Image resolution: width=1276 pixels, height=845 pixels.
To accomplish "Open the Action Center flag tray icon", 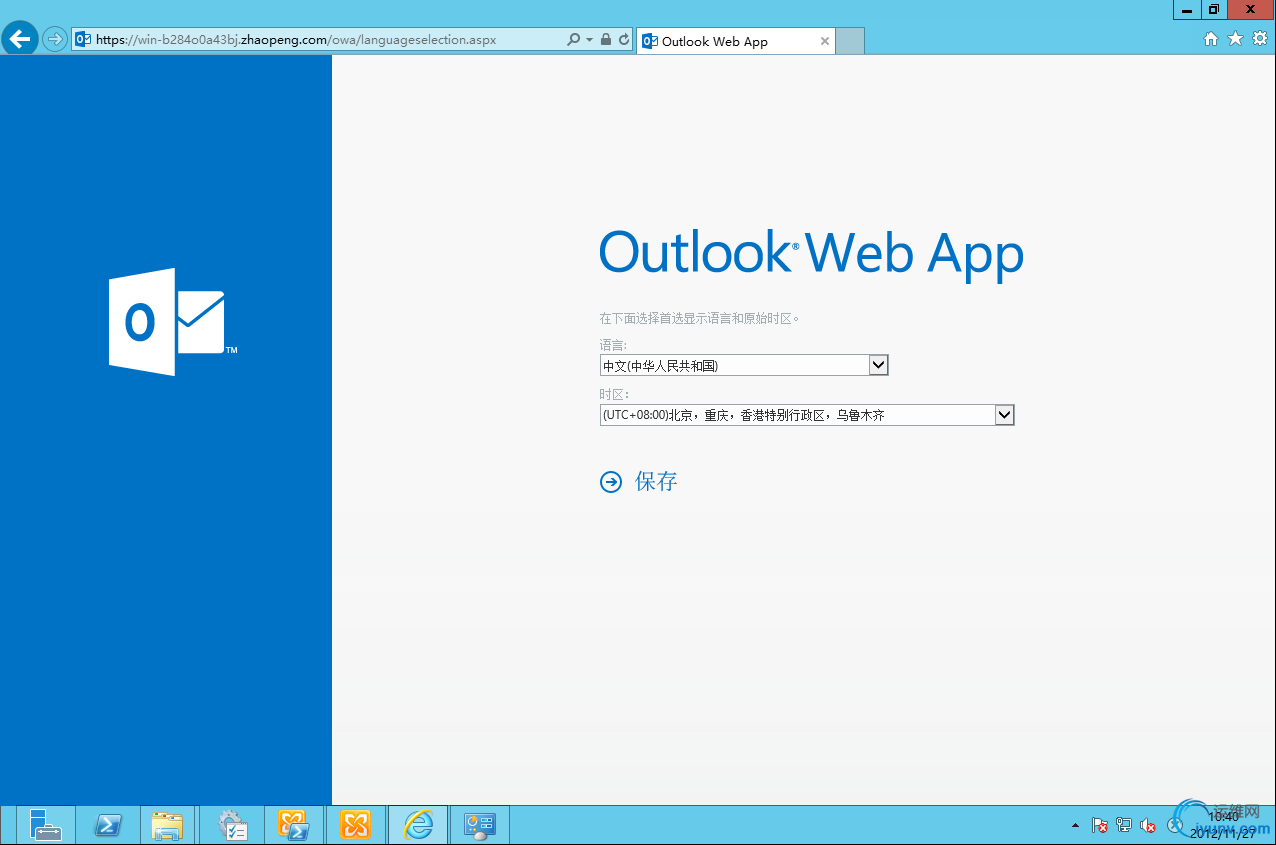I will pos(1100,826).
